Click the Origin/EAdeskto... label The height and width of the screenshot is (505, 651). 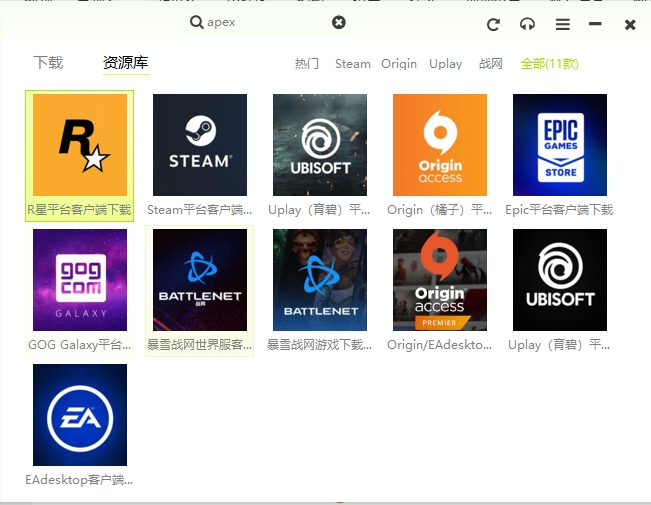(439, 345)
